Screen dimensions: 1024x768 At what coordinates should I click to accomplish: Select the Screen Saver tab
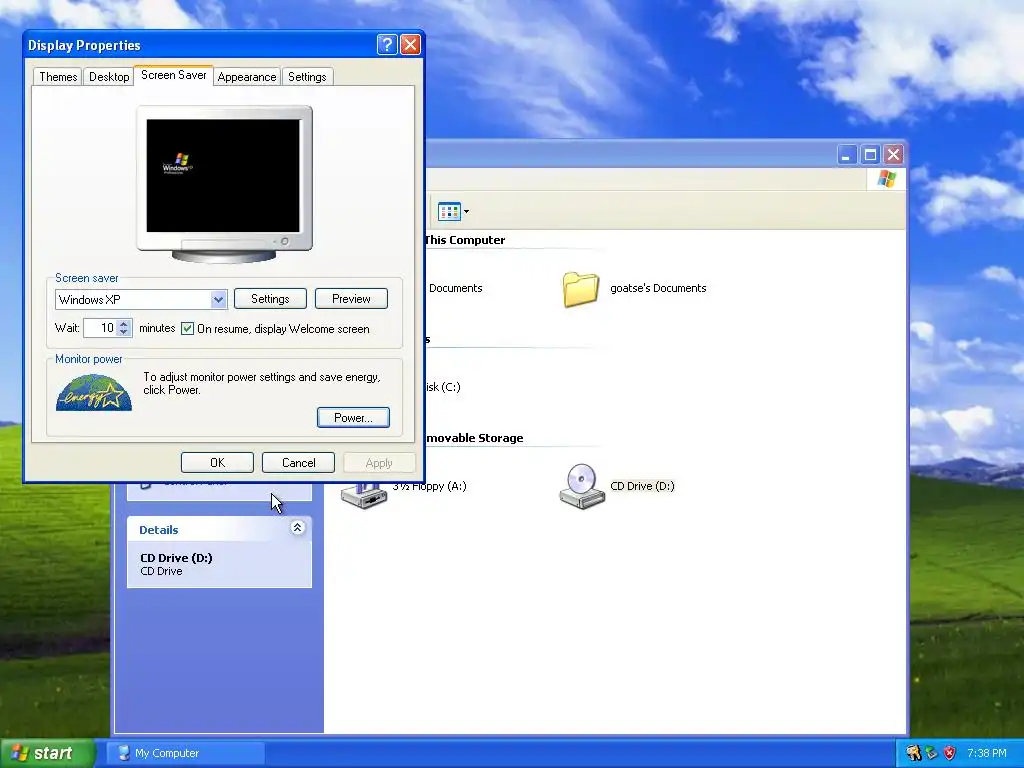coord(174,75)
